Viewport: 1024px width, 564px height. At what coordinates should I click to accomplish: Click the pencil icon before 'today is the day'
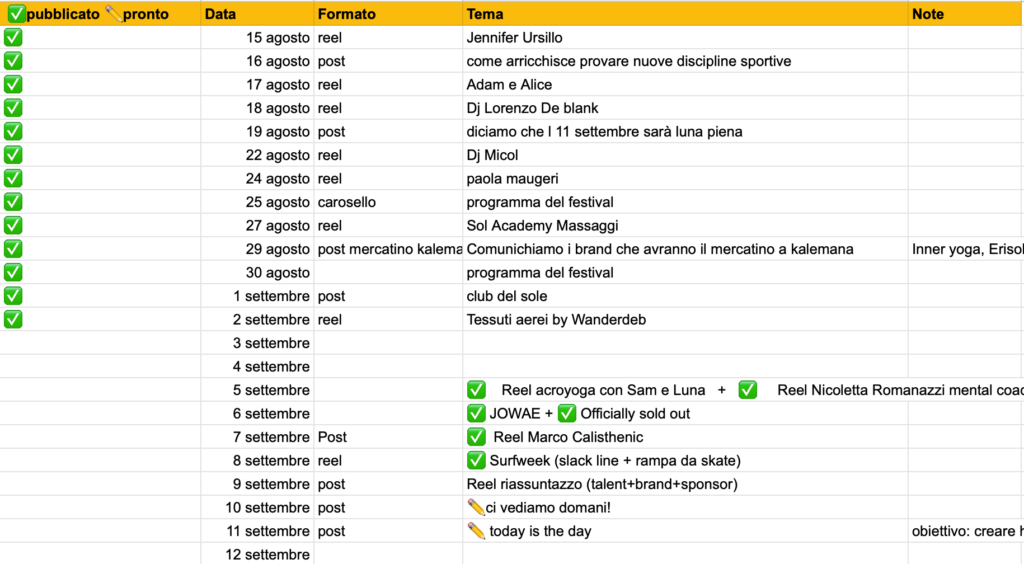coord(476,531)
